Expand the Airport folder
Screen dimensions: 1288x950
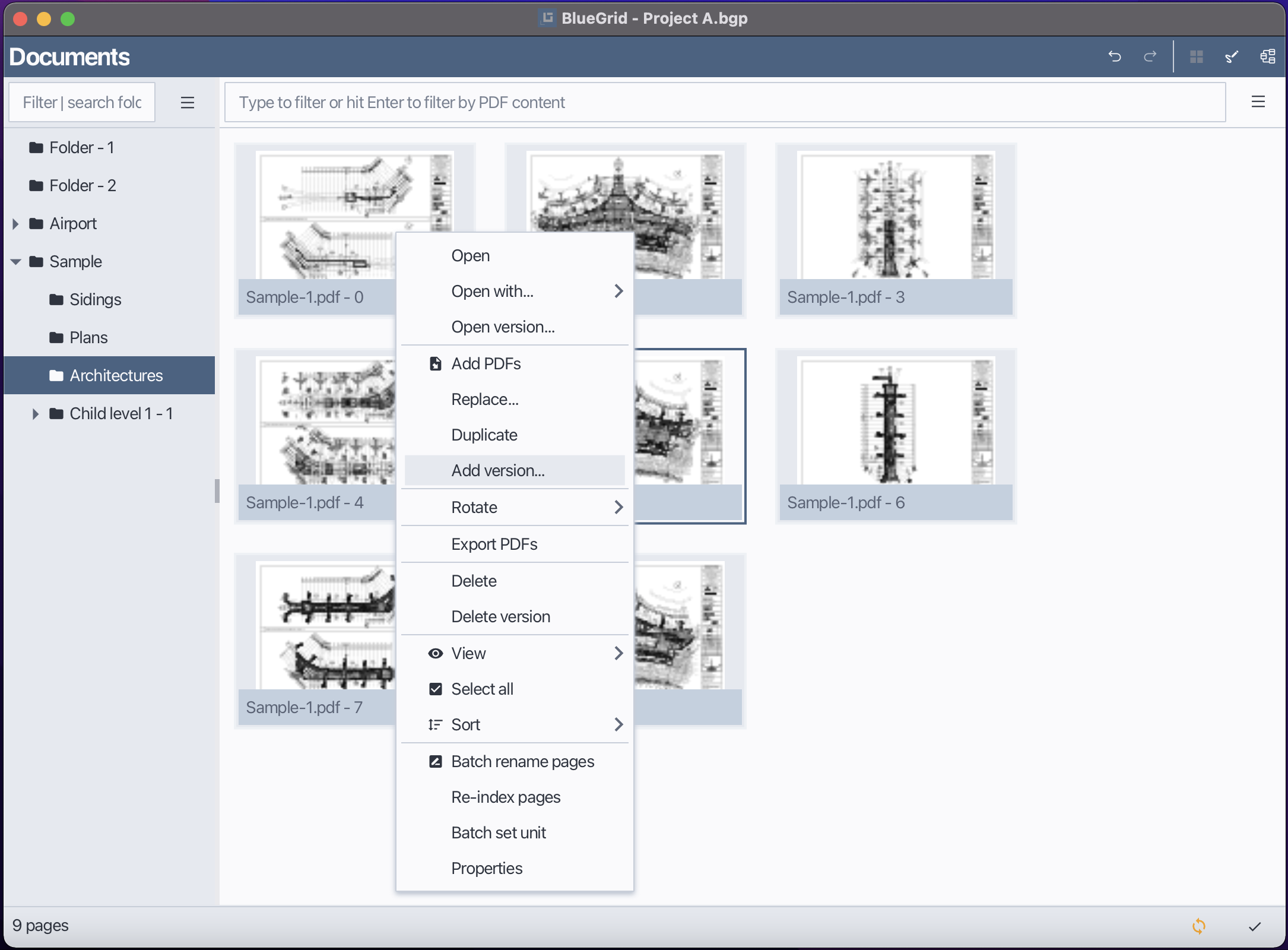click(x=15, y=224)
